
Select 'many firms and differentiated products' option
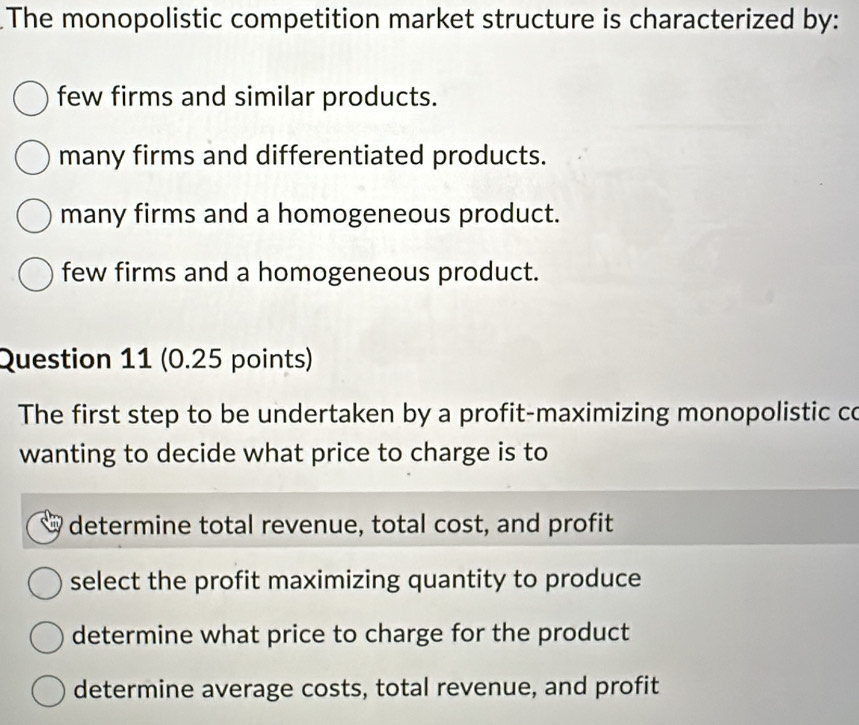coord(31,157)
